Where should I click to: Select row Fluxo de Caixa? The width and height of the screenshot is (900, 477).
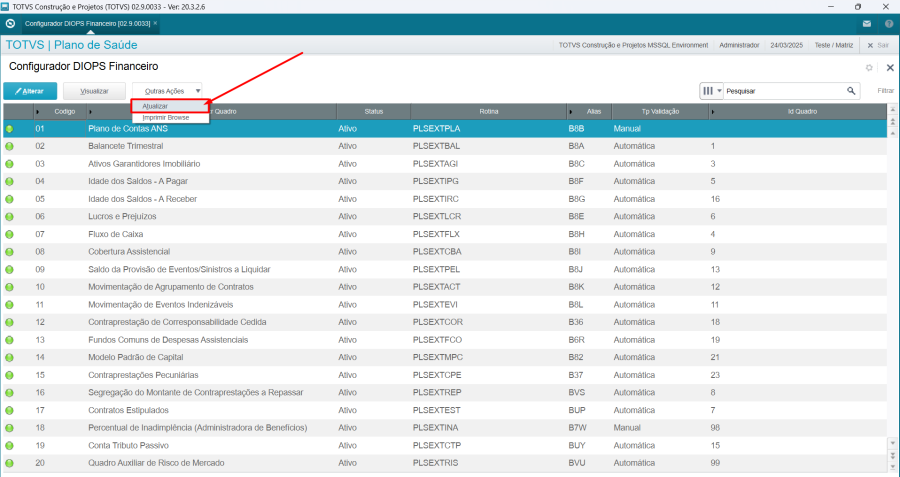pyautogui.click(x=445, y=234)
